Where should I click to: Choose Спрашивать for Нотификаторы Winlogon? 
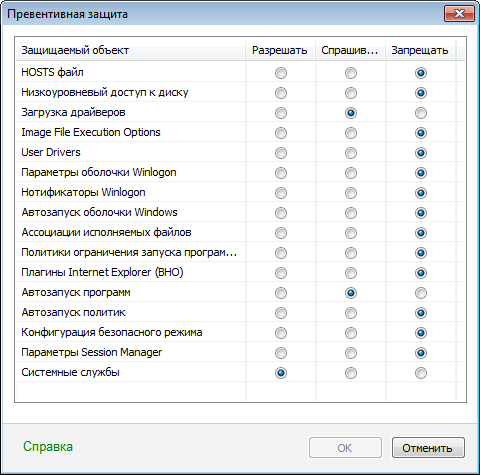(351, 193)
